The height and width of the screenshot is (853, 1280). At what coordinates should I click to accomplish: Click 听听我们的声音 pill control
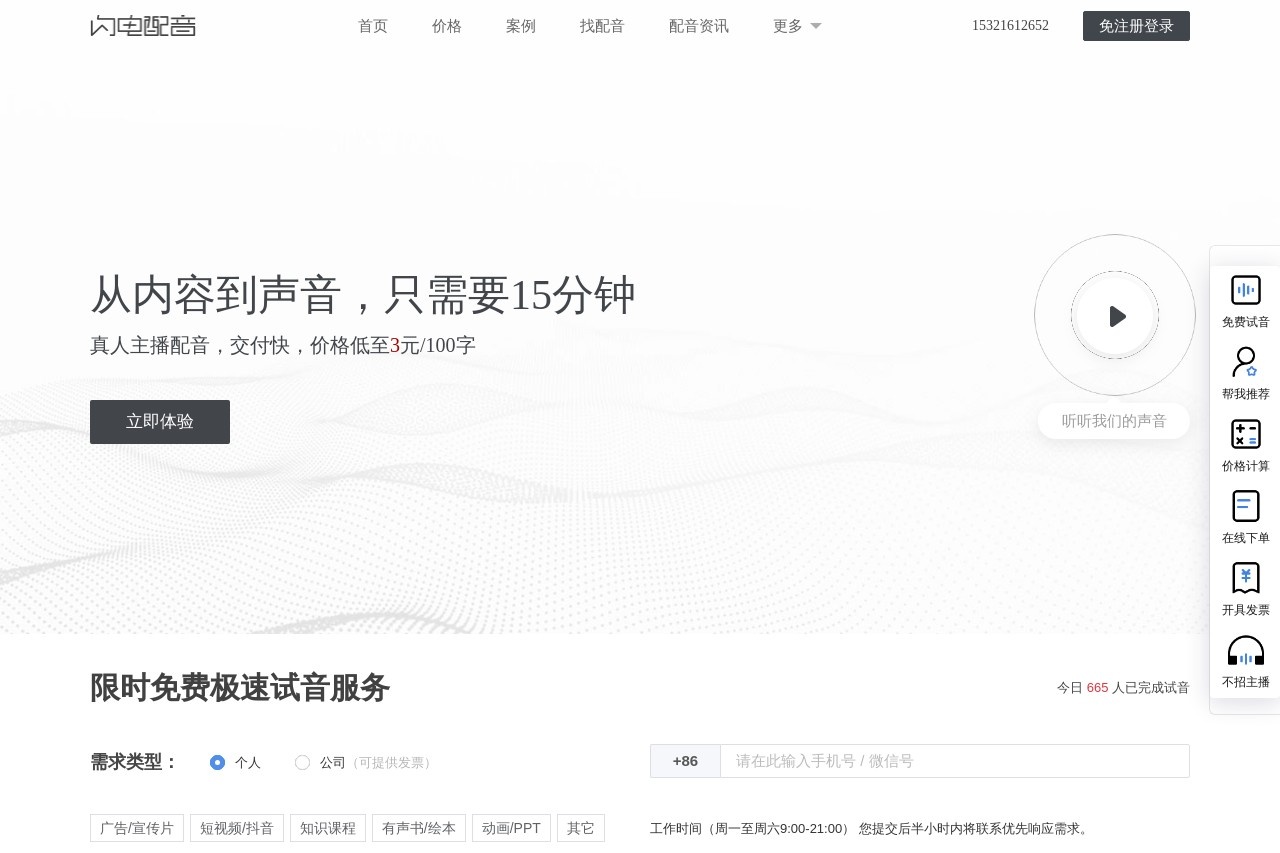click(x=1113, y=421)
